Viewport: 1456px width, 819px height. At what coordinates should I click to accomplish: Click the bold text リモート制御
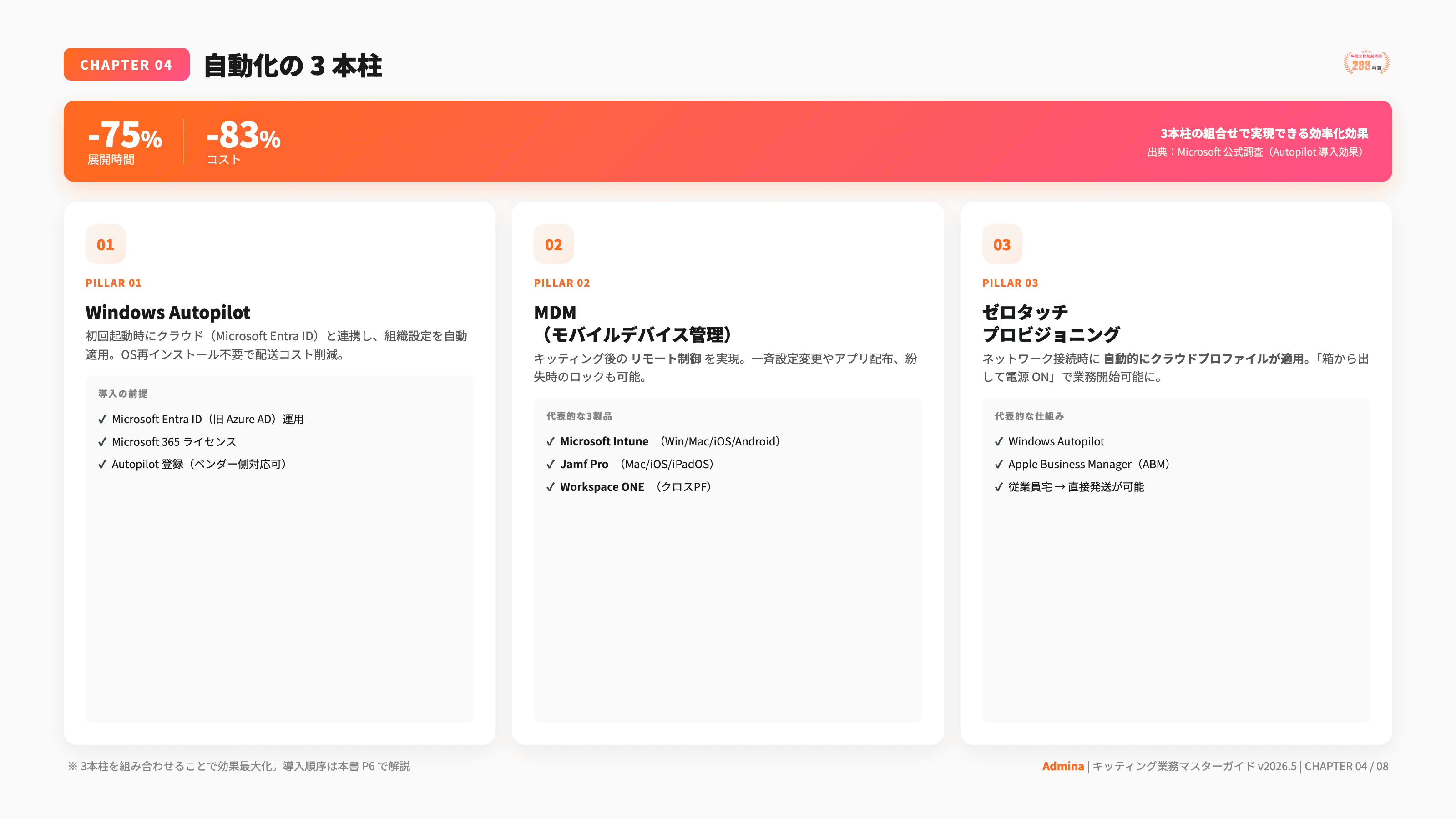(x=666, y=359)
